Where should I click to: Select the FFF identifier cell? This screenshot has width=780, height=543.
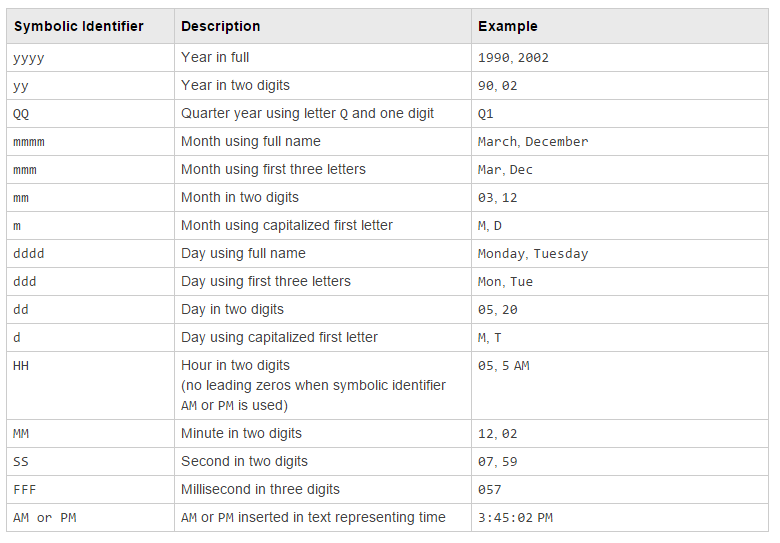click(25, 490)
